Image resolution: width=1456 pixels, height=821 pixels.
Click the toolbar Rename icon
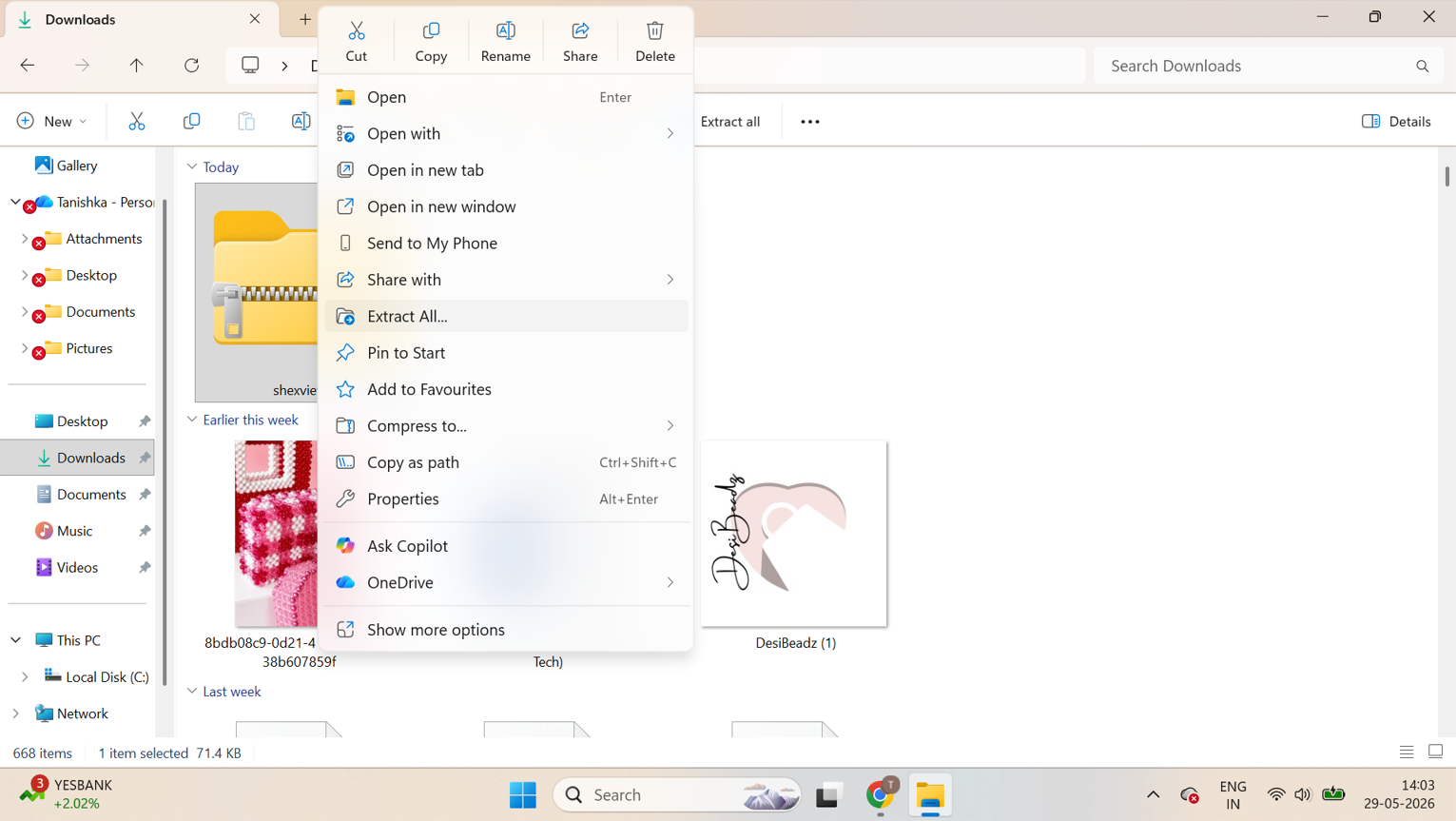[301, 121]
